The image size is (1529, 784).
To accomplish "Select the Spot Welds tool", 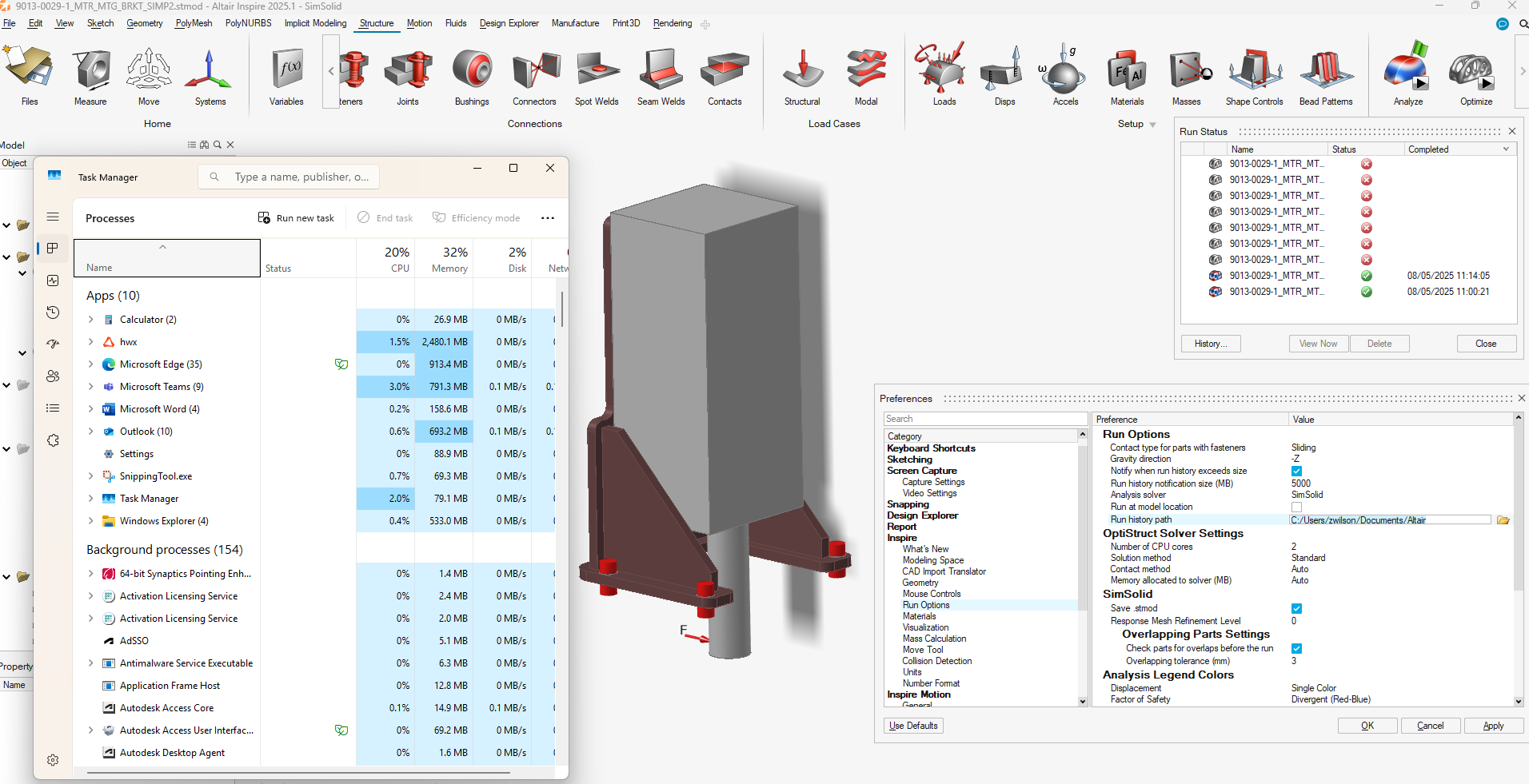I will (x=597, y=74).
